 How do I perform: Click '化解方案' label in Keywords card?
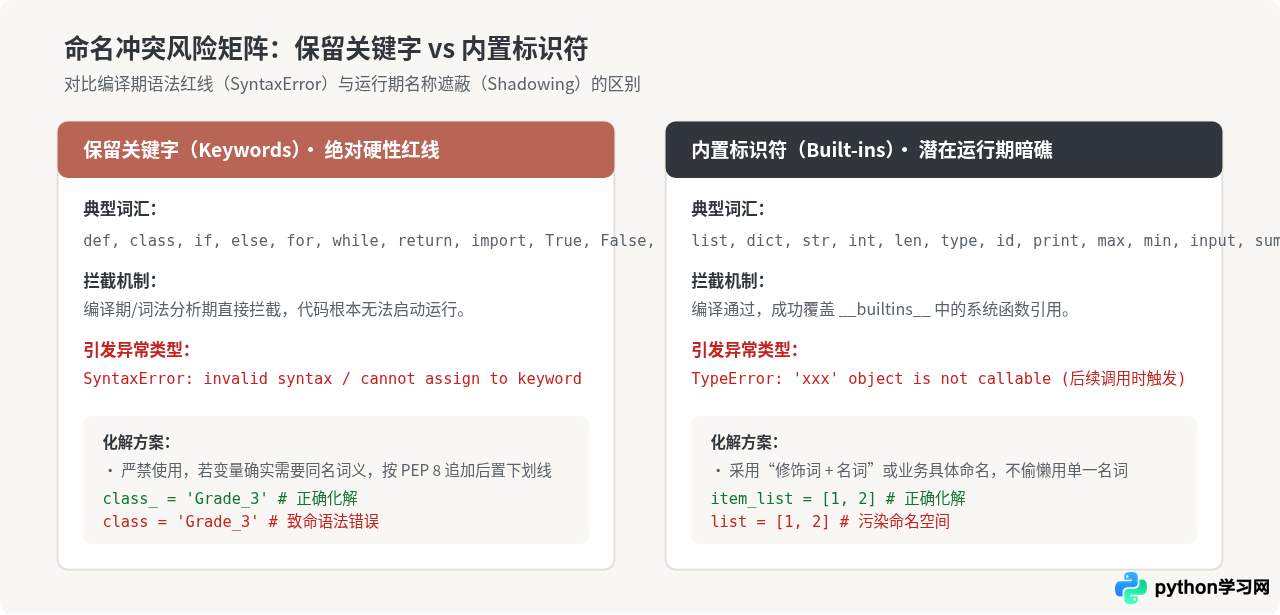click(137, 442)
